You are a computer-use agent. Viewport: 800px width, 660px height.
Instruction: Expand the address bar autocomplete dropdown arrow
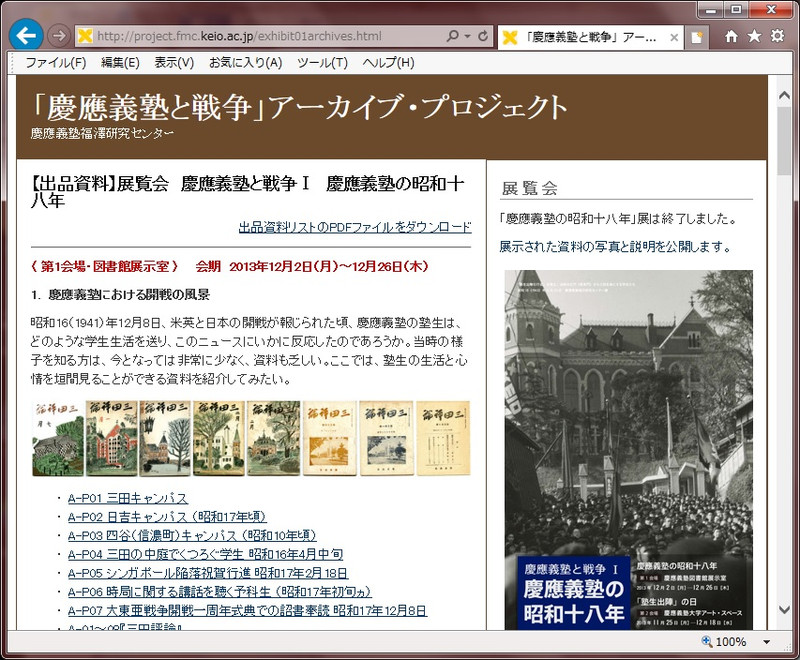[x=467, y=36]
